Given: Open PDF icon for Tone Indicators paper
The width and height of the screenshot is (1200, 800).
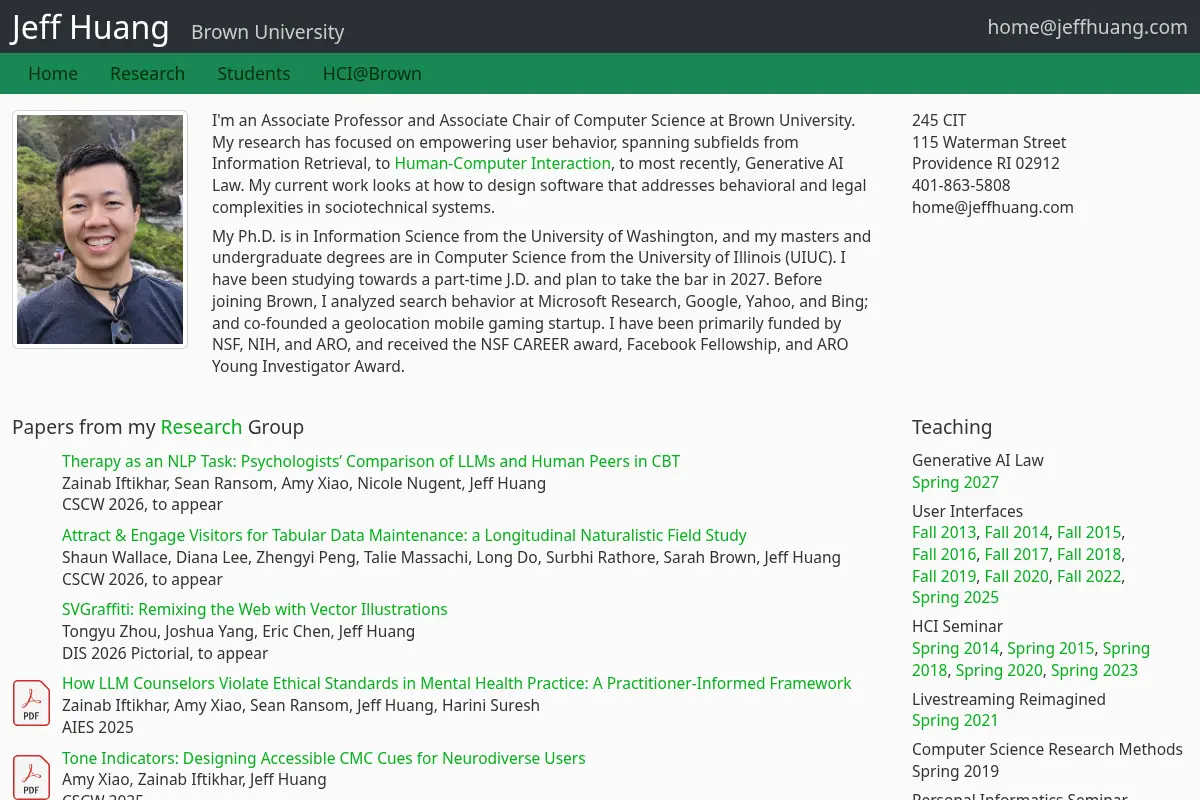Looking at the screenshot, I should click(31, 777).
